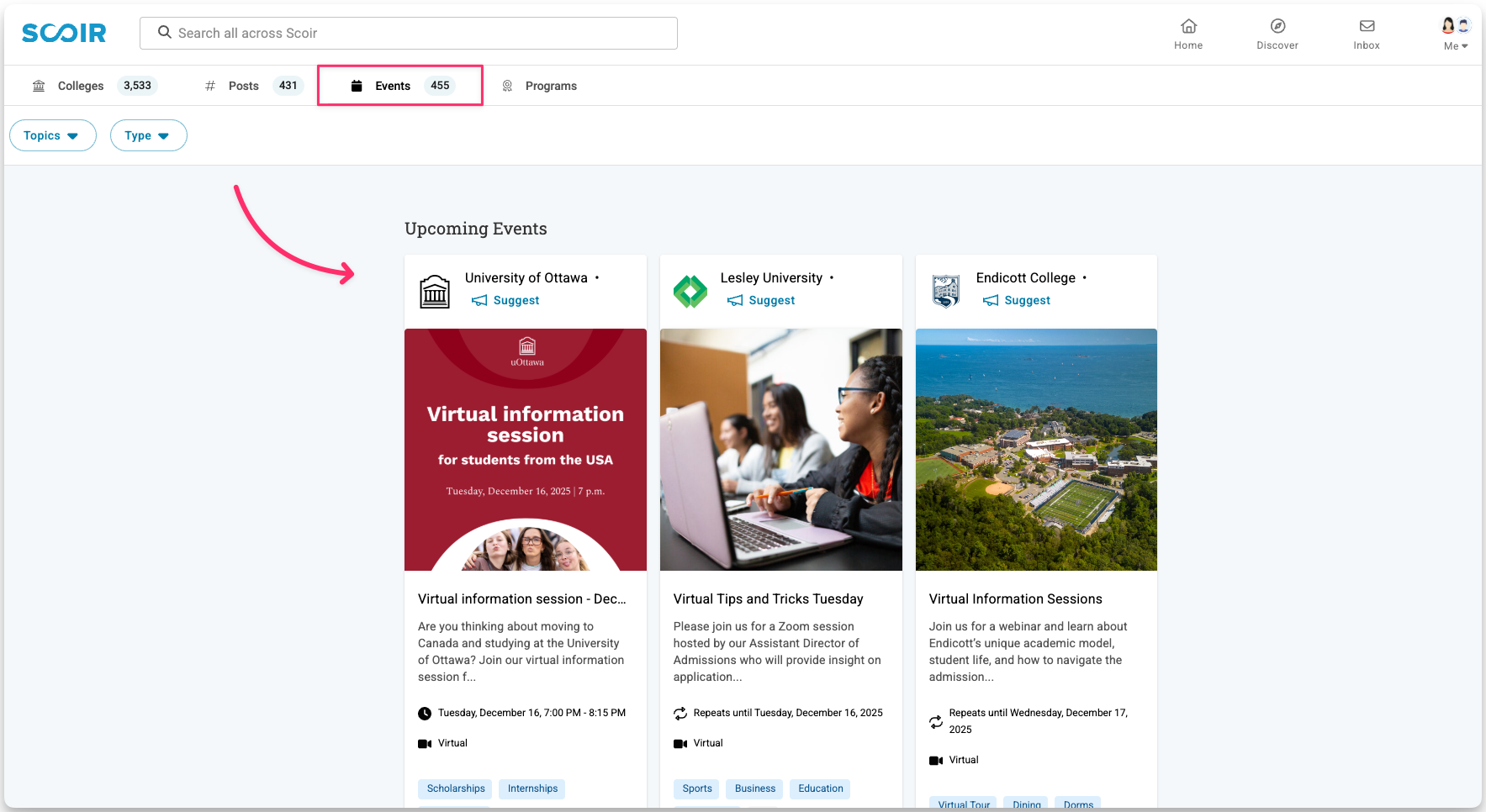Expand the Type filter dropdown
Viewport: 1486px width, 812px height.
click(x=148, y=135)
